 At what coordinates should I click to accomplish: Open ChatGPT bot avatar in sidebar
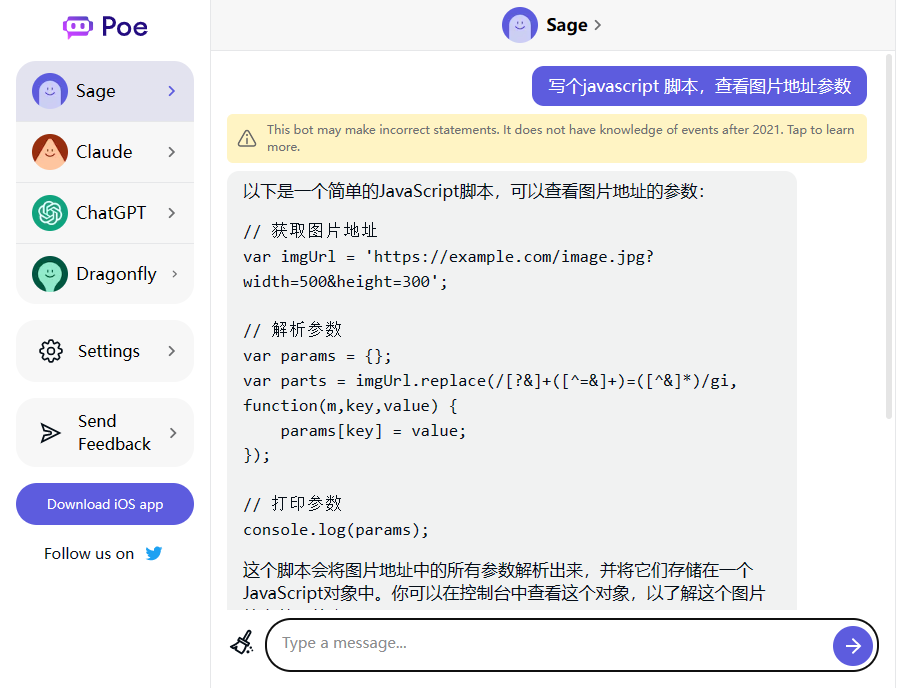pyautogui.click(x=50, y=213)
